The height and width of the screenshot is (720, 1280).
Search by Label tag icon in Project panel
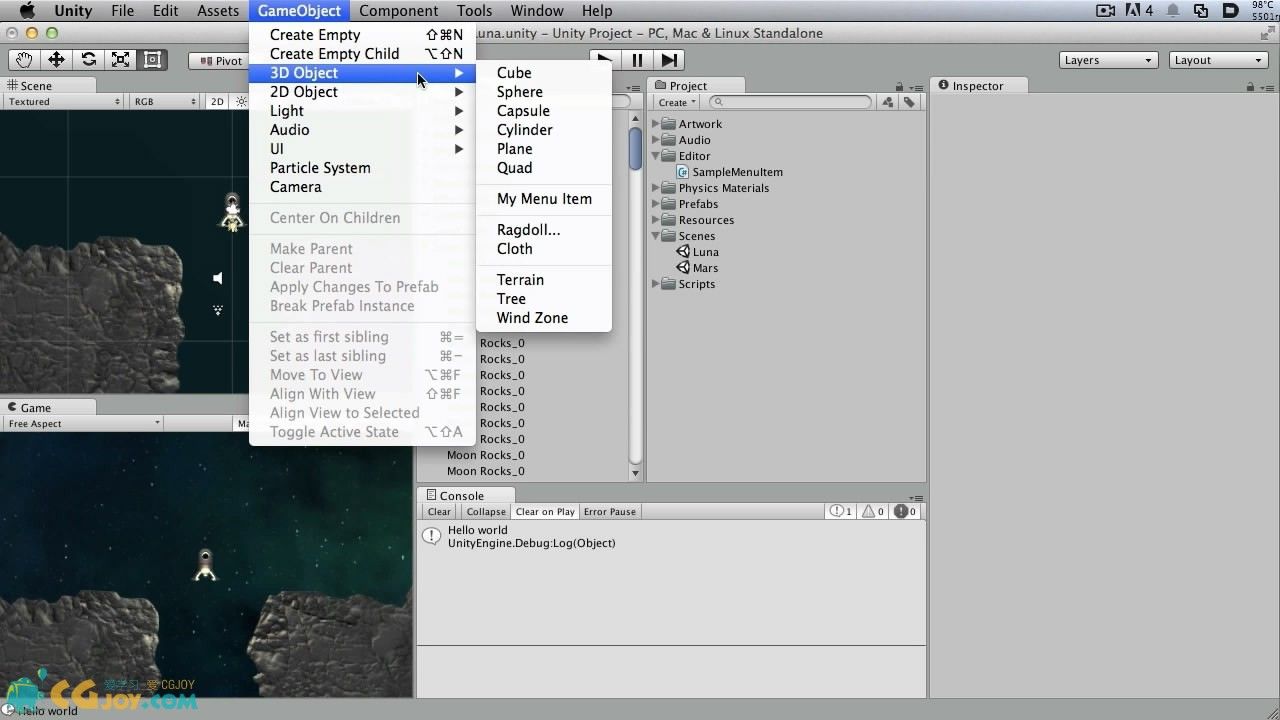909,102
